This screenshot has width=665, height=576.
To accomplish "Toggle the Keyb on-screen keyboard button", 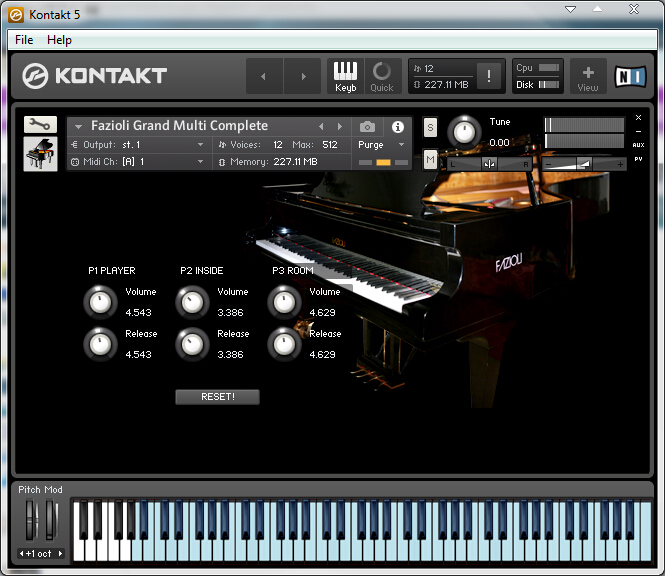I will tap(345, 76).
